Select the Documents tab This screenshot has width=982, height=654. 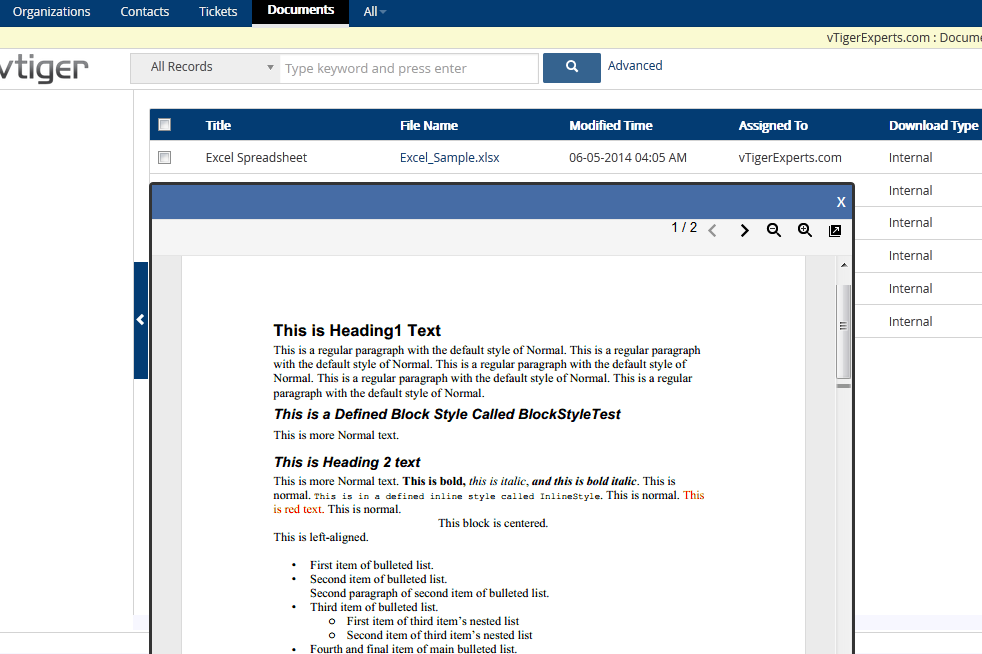click(301, 11)
